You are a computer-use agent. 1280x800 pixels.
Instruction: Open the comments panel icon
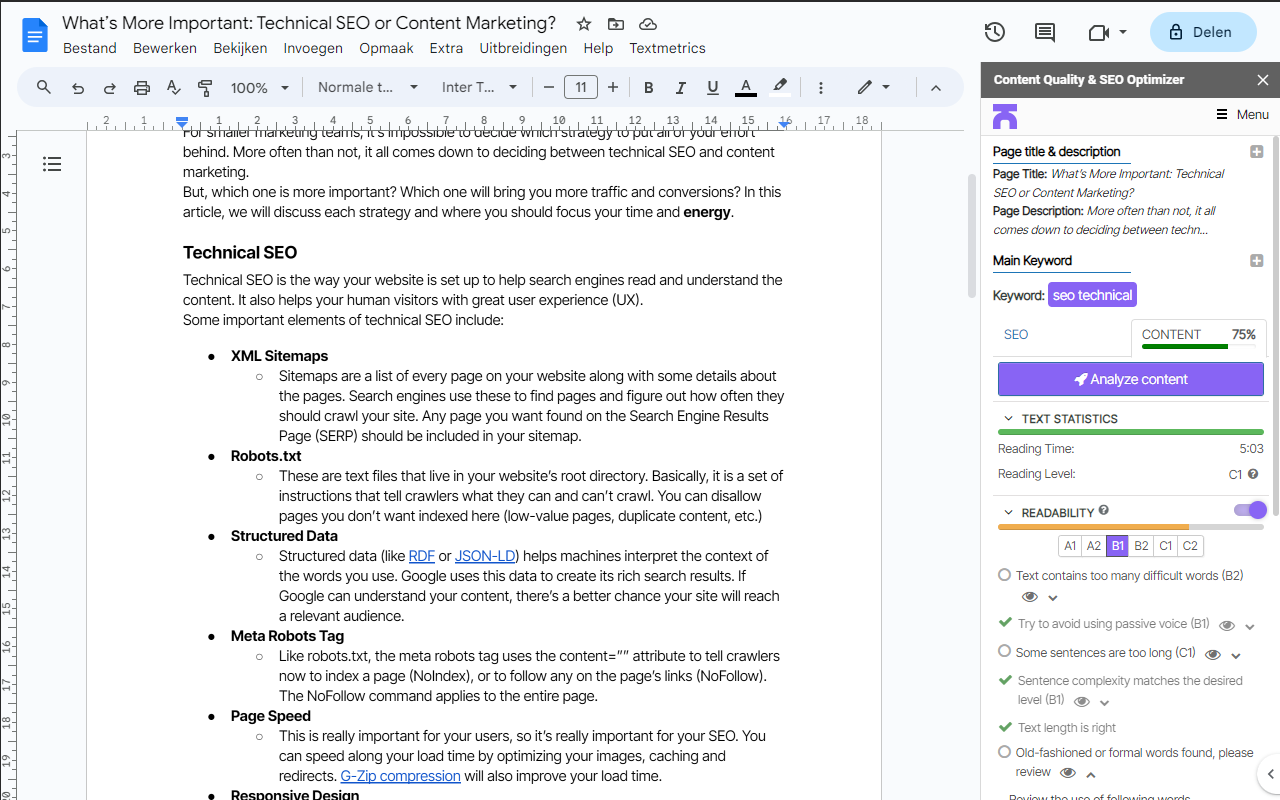1044,32
